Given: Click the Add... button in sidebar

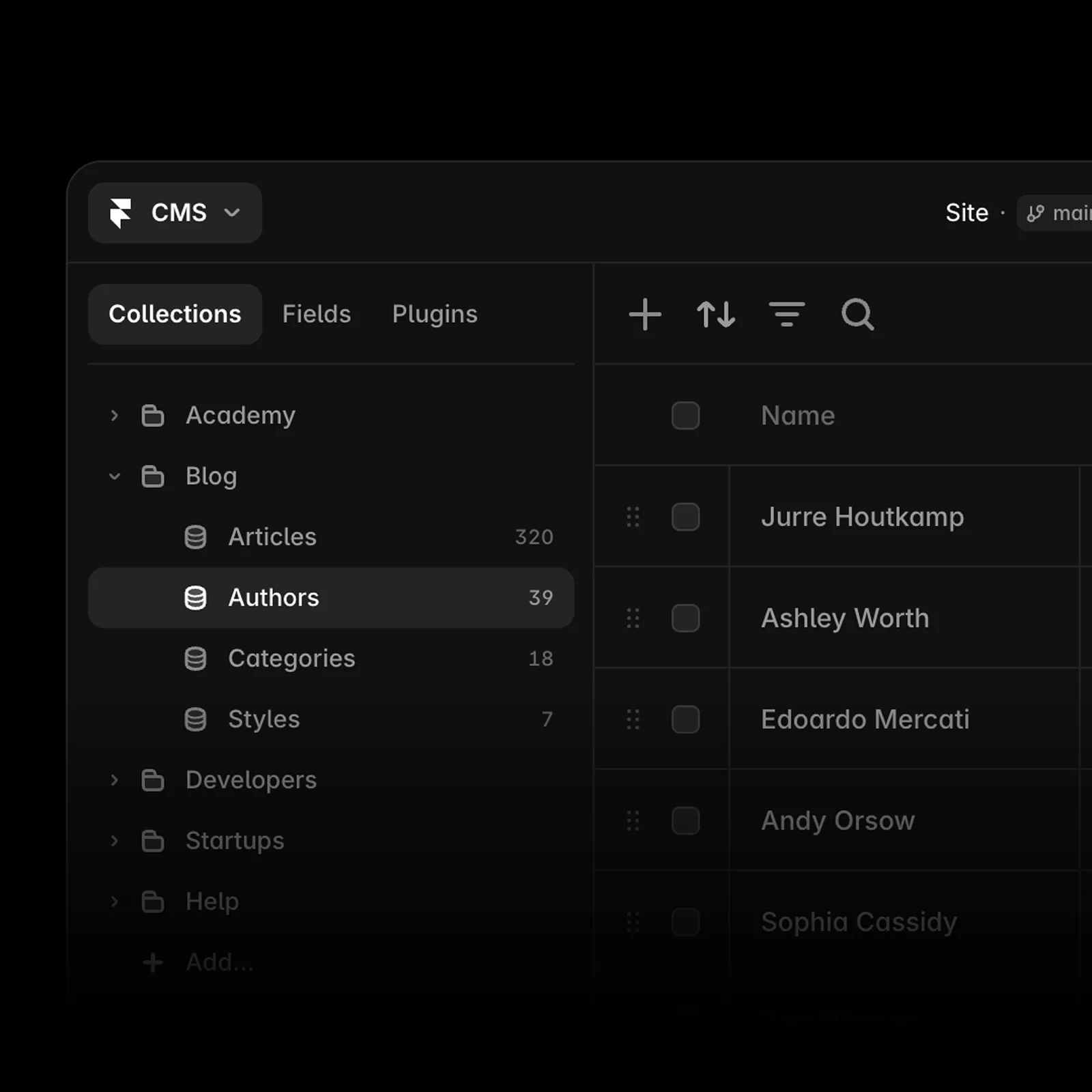Looking at the screenshot, I should (x=199, y=962).
